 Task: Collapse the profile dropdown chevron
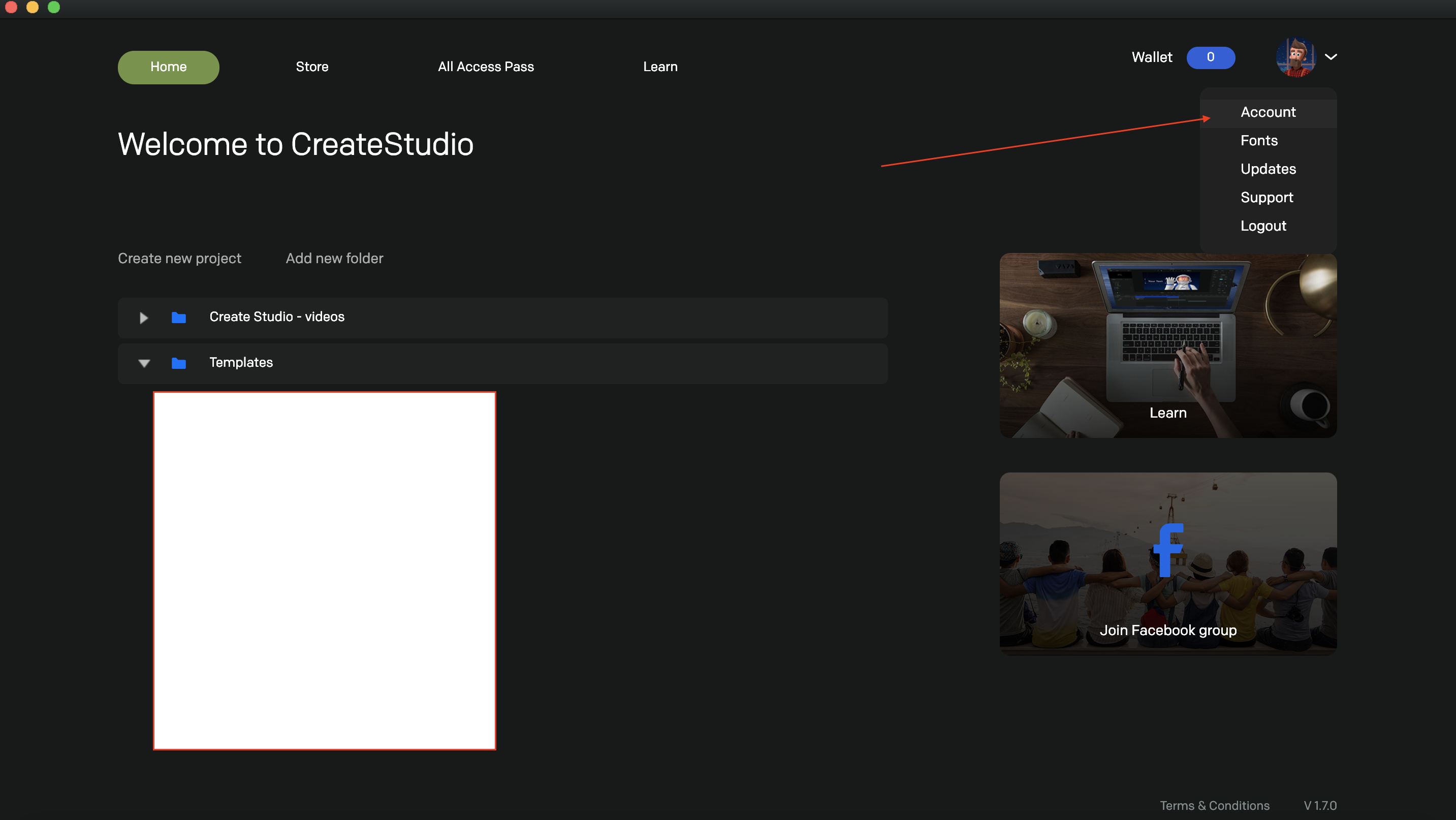coord(1331,56)
